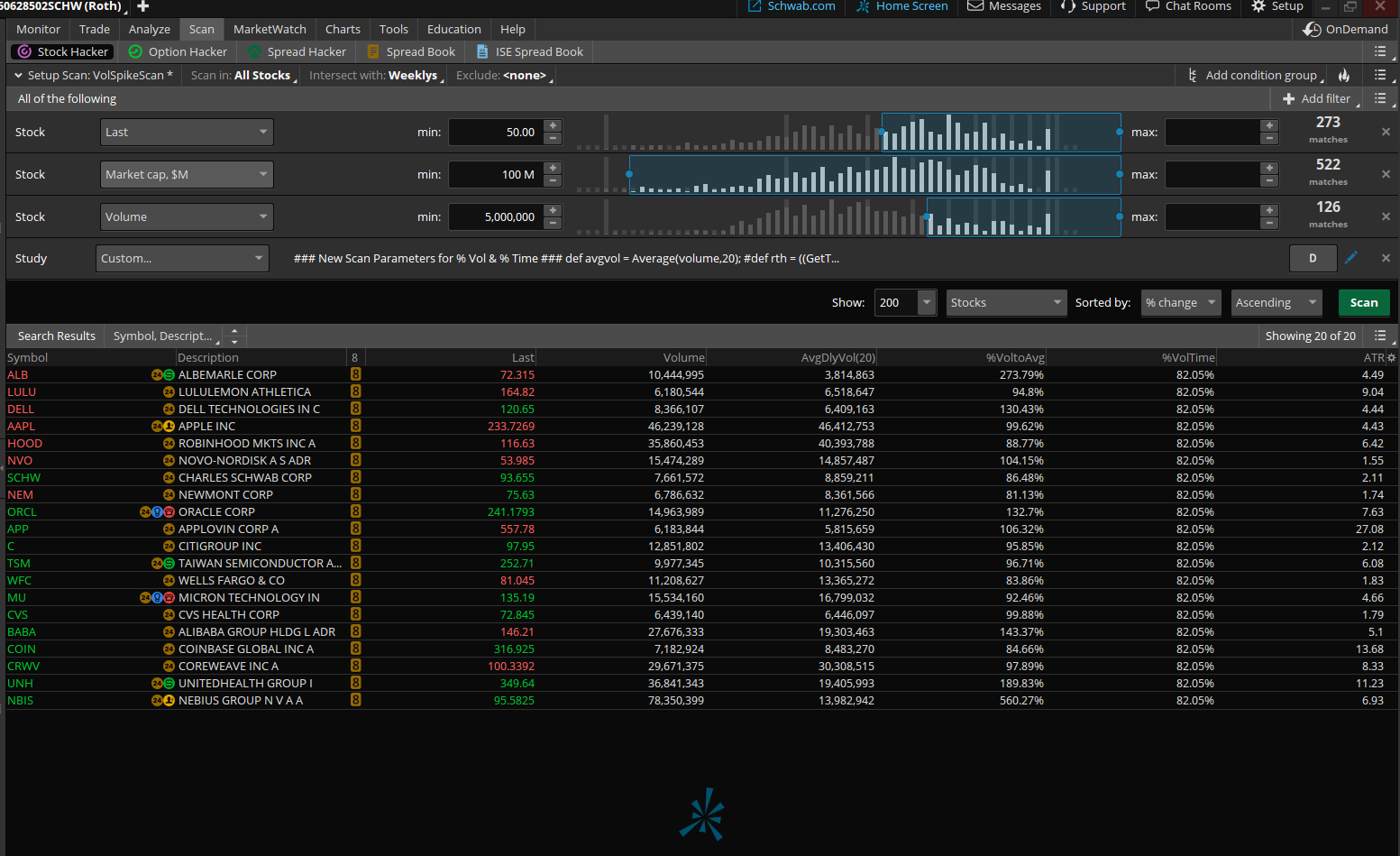Open the Charts main tab
The image size is (1400, 856).
(x=343, y=30)
